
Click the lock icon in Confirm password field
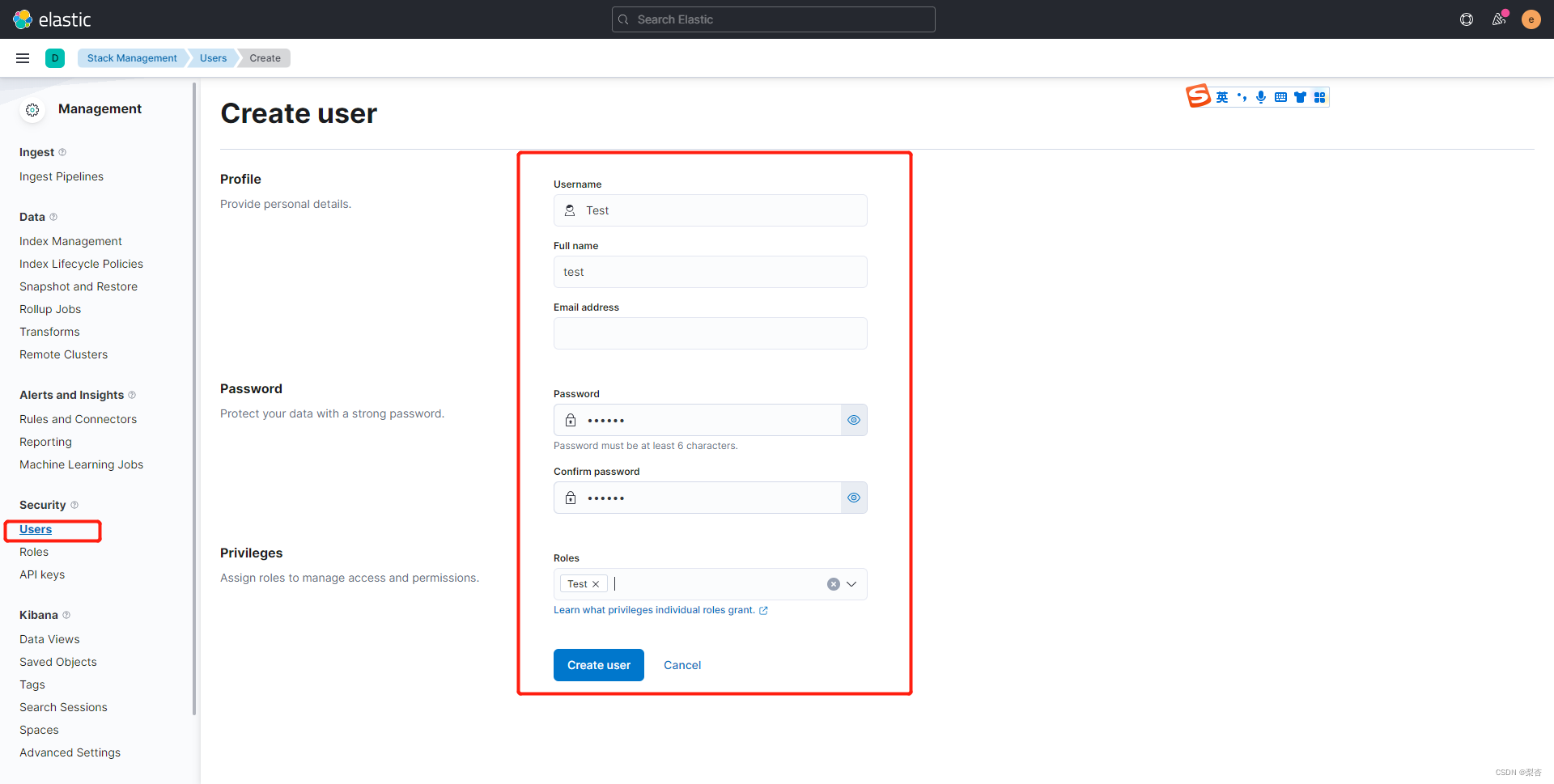tap(571, 498)
